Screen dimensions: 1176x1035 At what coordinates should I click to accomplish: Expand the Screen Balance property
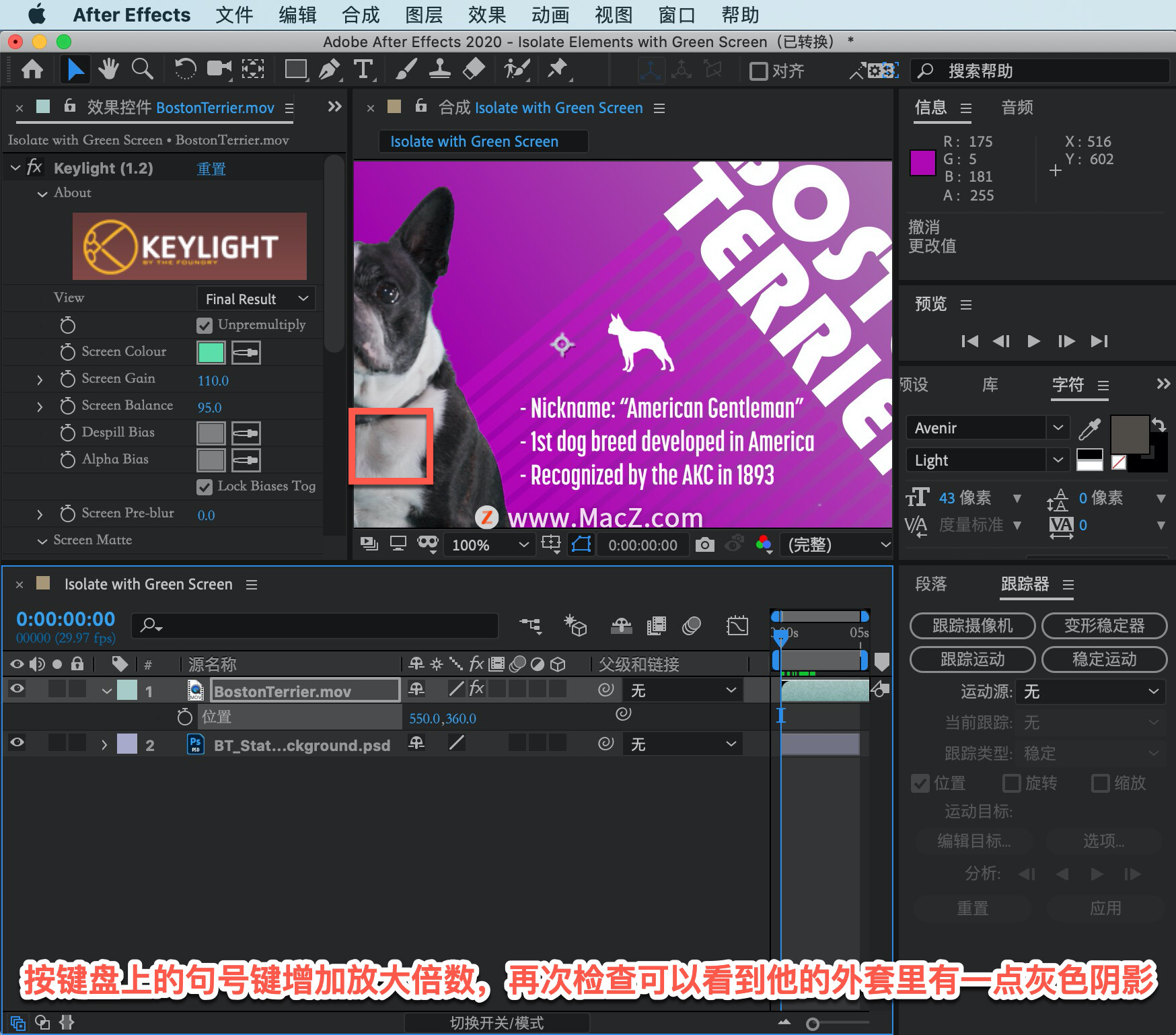click(40, 407)
